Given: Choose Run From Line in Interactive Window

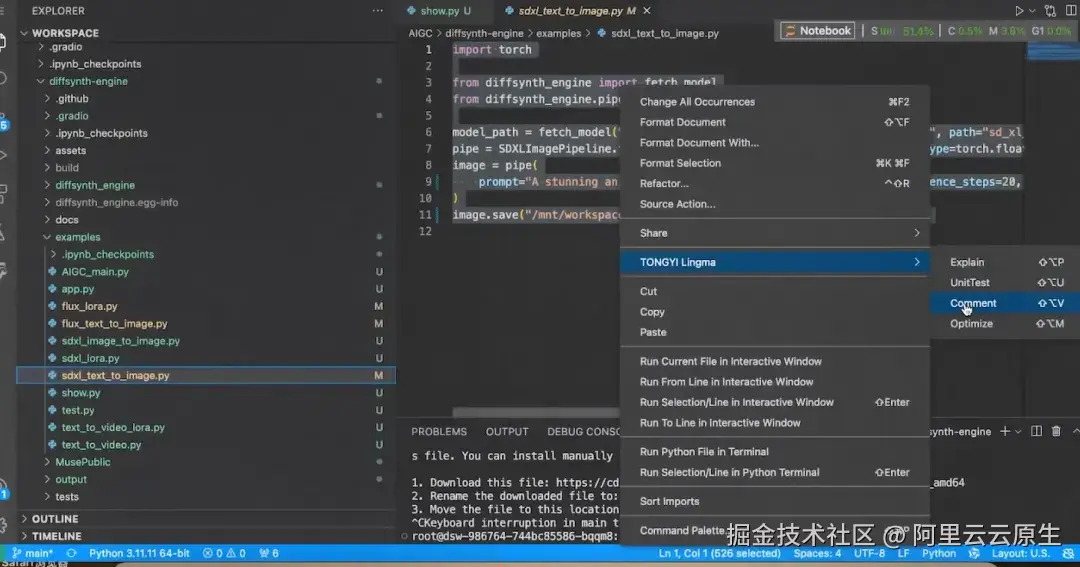Looking at the screenshot, I should tap(774, 382).
